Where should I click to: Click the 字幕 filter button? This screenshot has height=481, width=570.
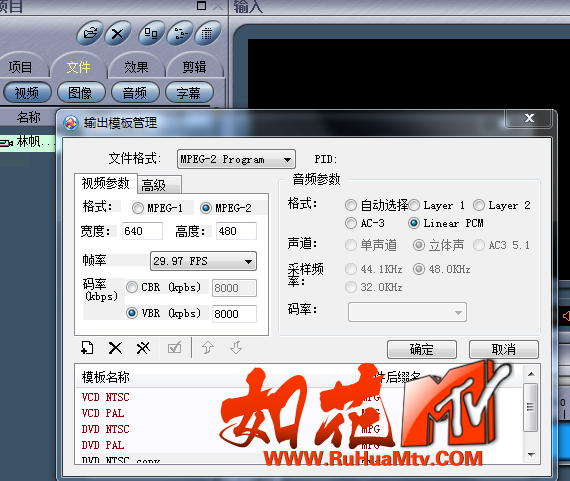(x=189, y=93)
